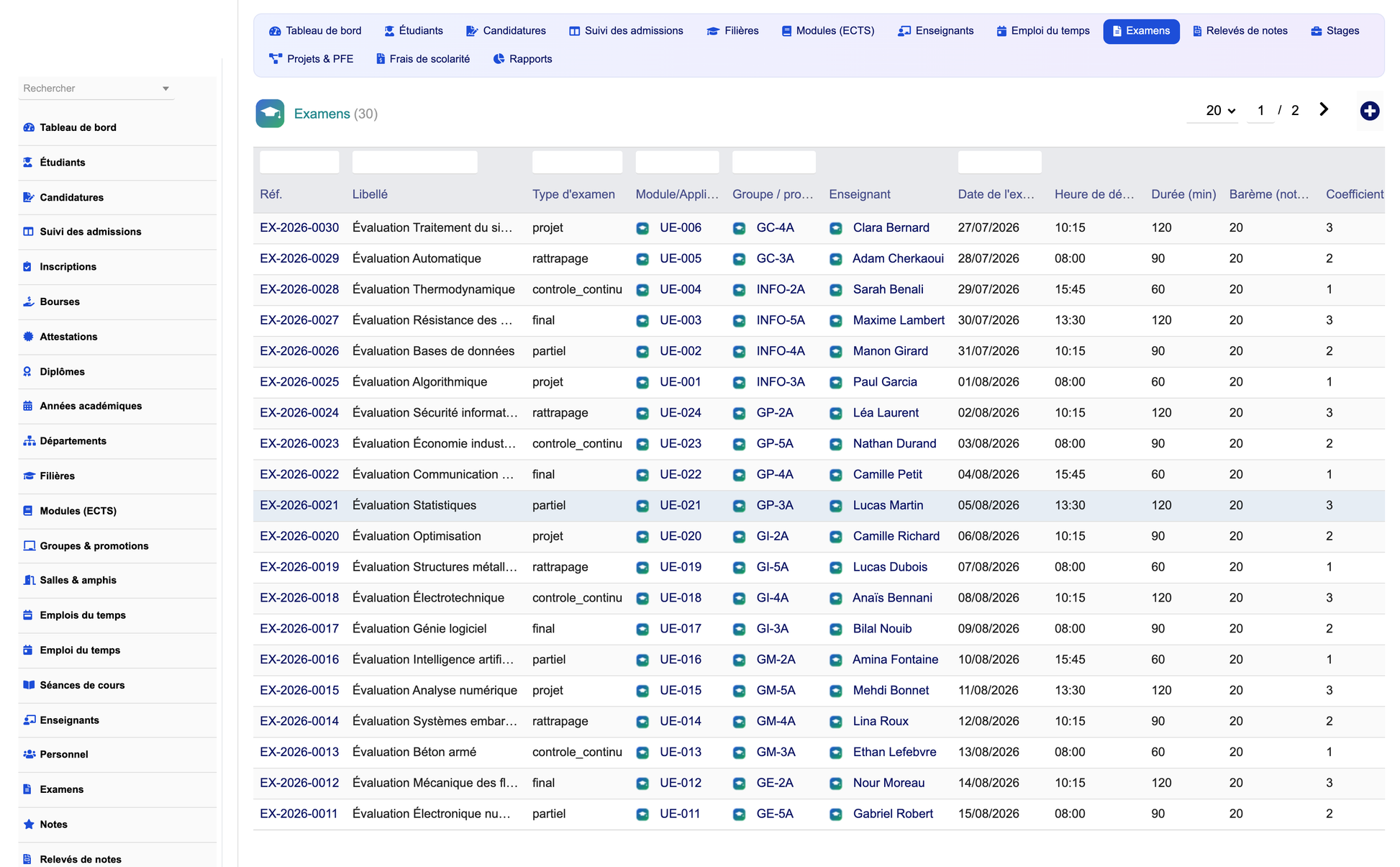The height and width of the screenshot is (867, 1400).
Task: Click the add new exam plus icon
Action: click(1369, 111)
